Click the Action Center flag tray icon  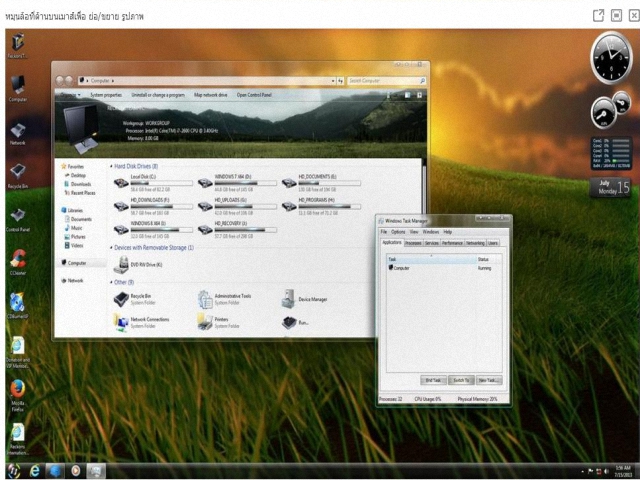591,471
